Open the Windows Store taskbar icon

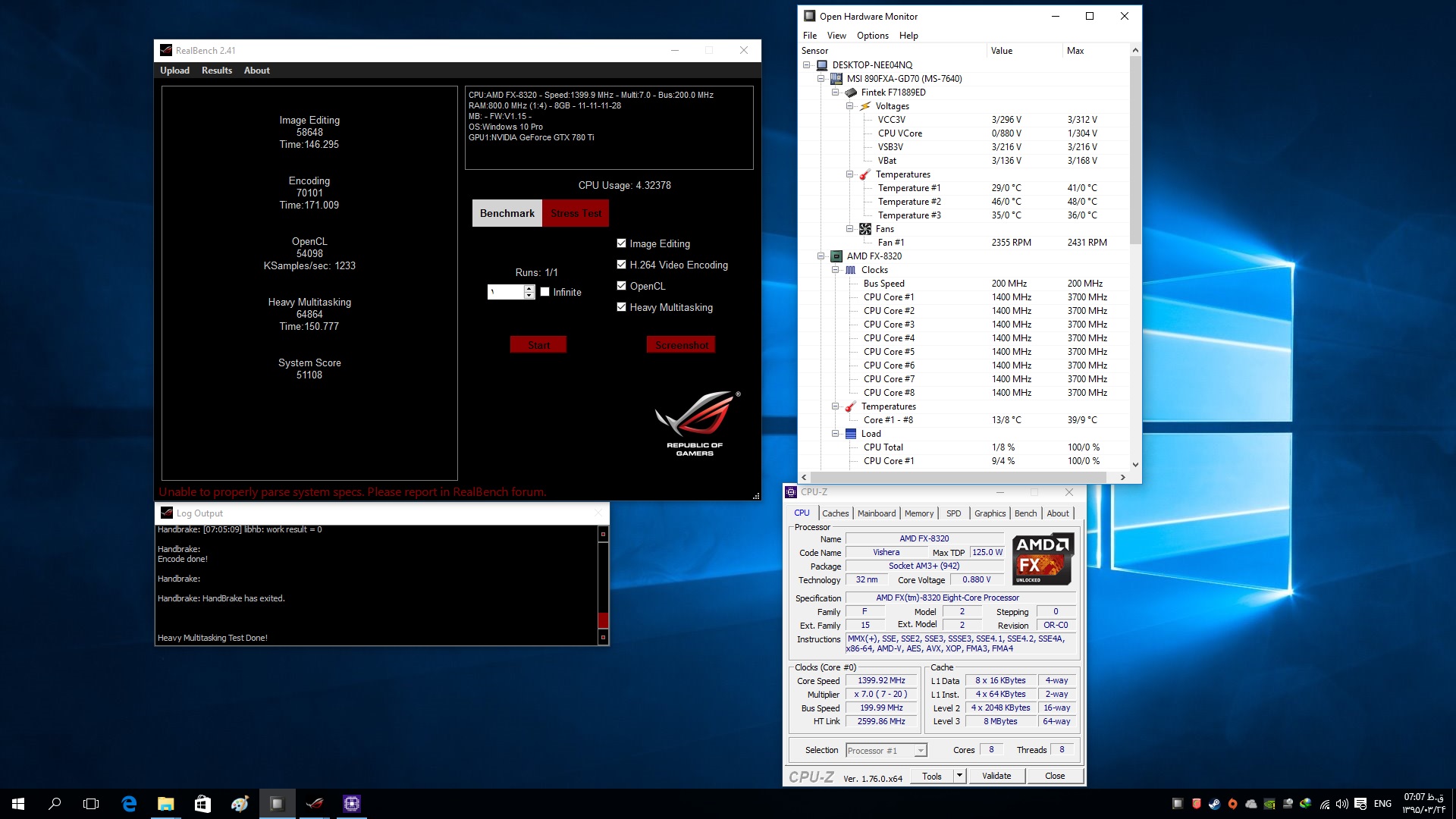pyautogui.click(x=202, y=804)
